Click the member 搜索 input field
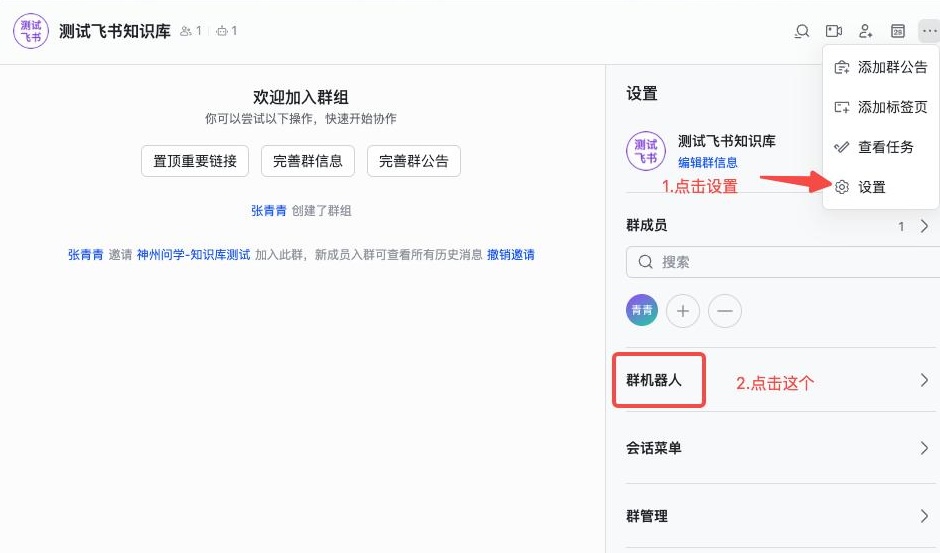This screenshot has width=940, height=553. (783, 262)
